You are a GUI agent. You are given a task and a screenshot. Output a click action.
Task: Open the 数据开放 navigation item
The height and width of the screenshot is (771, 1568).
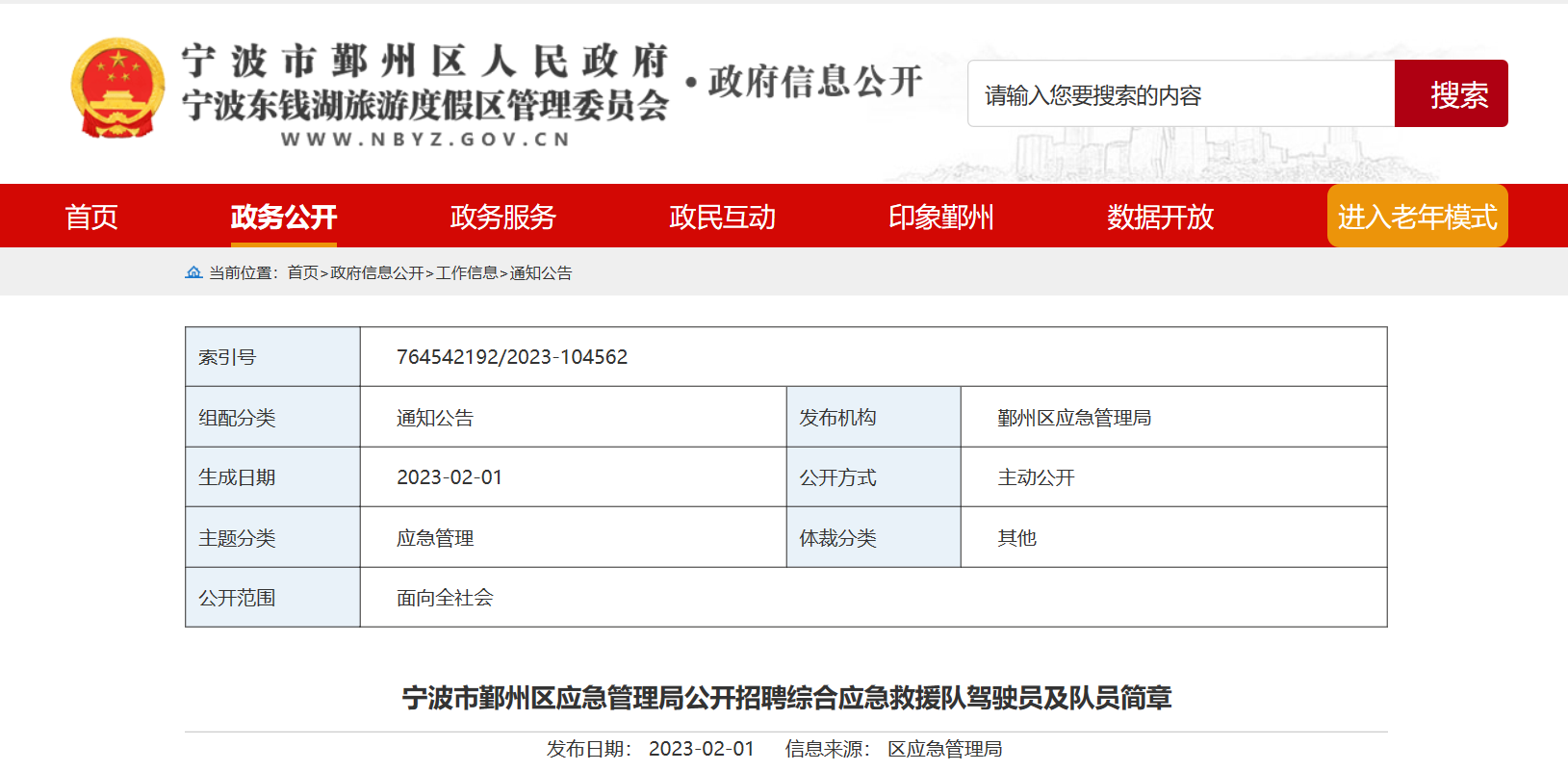pos(1161,217)
